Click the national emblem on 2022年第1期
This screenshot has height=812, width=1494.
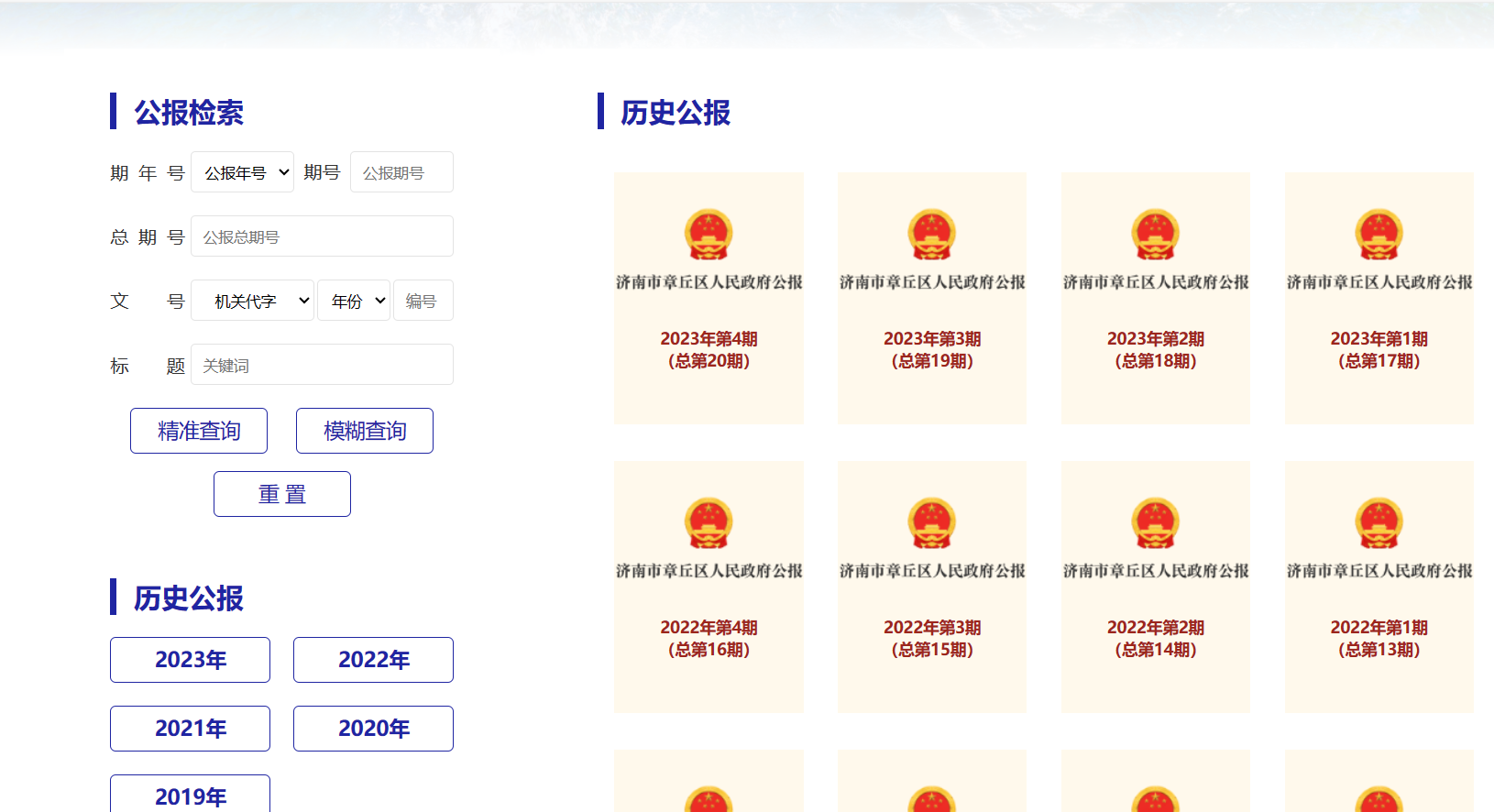tap(1379, 523)
